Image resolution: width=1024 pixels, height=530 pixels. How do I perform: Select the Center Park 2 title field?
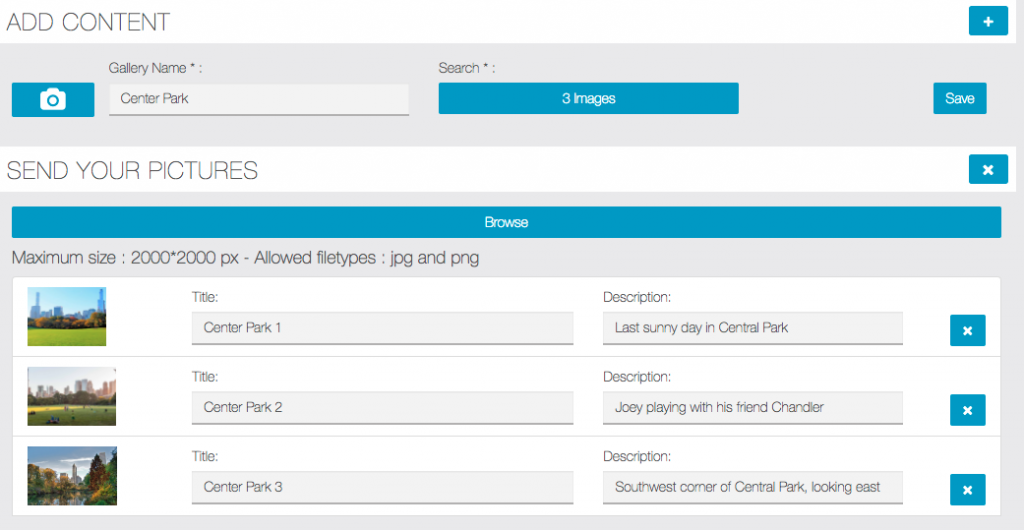coord(382,407)
